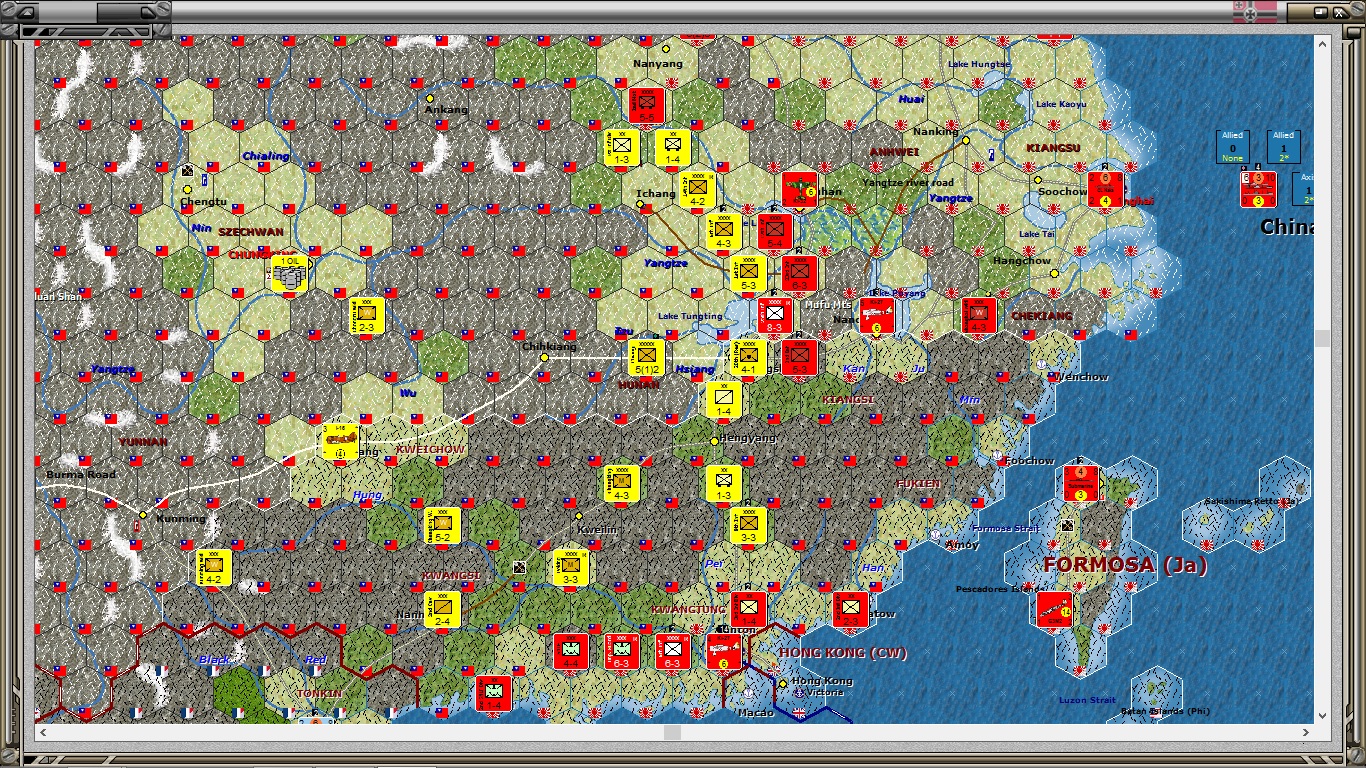Select the yellow 4-3 unit north of Kweilin
Viewport: 1366px width, 768px height.
pyautogui.click(x=621, y=483)
